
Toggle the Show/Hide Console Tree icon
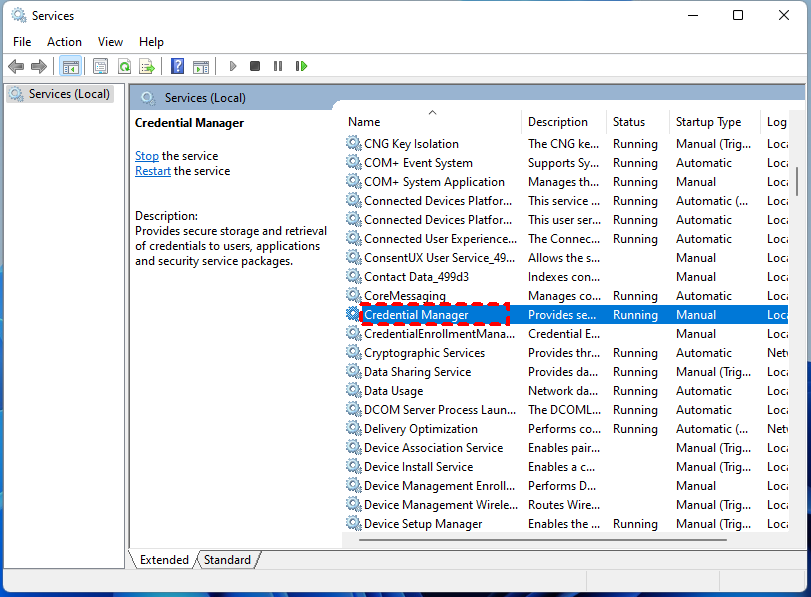point(70,66)
